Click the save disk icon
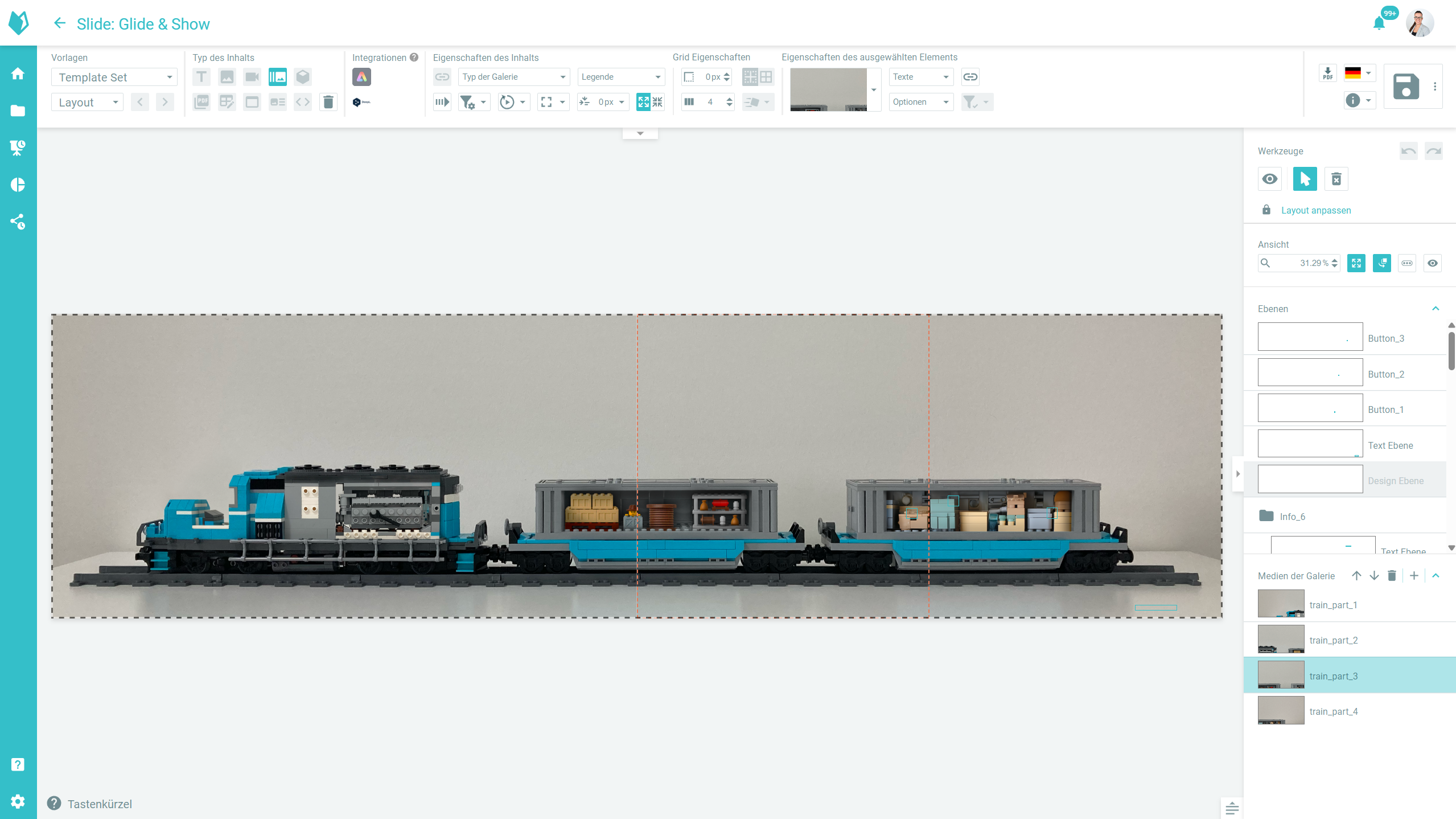1456x819 pixels. click(x=1406, y=87)
